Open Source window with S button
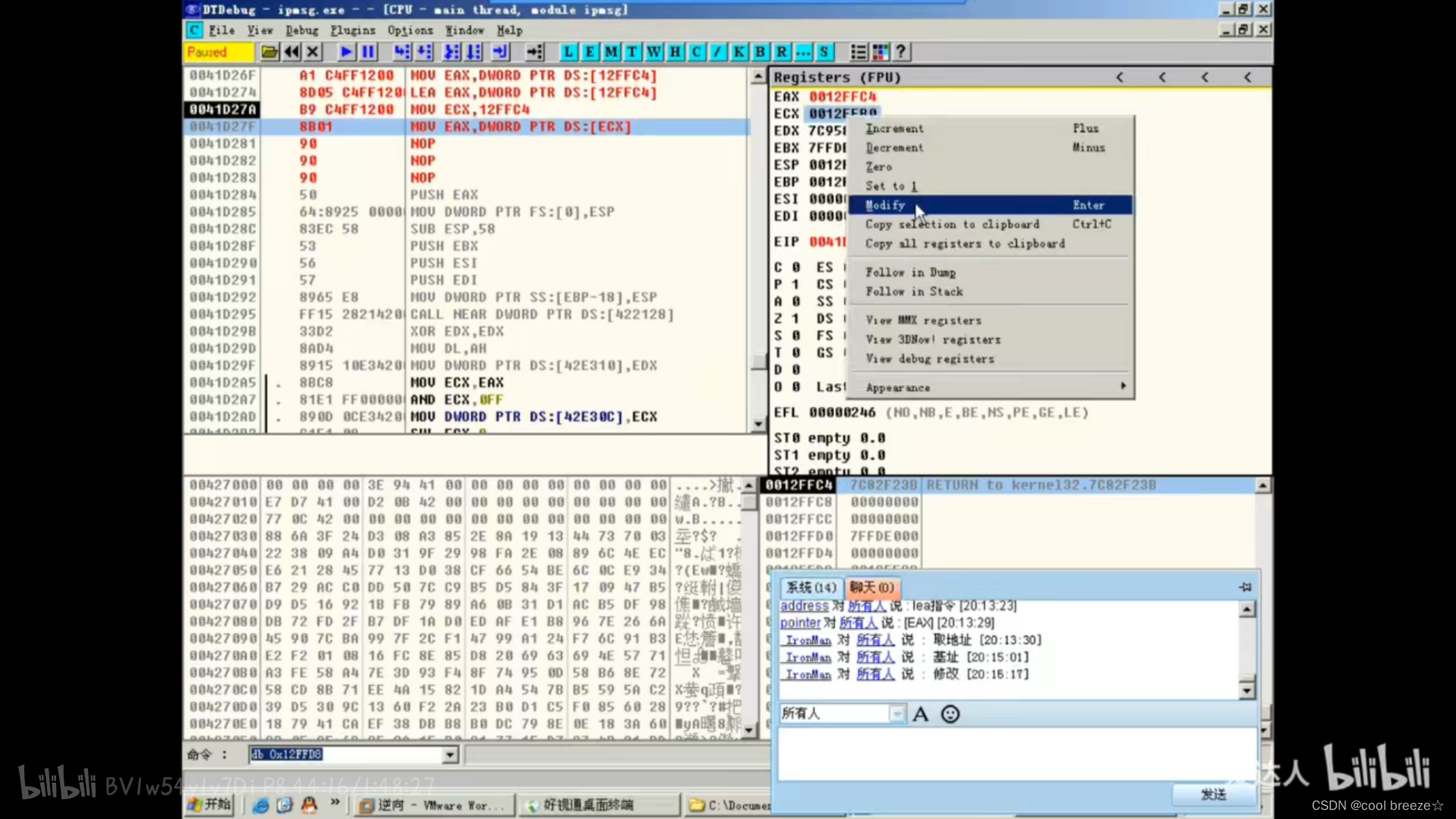This screenshot has height=819, width=1456. tap(824, 52)
